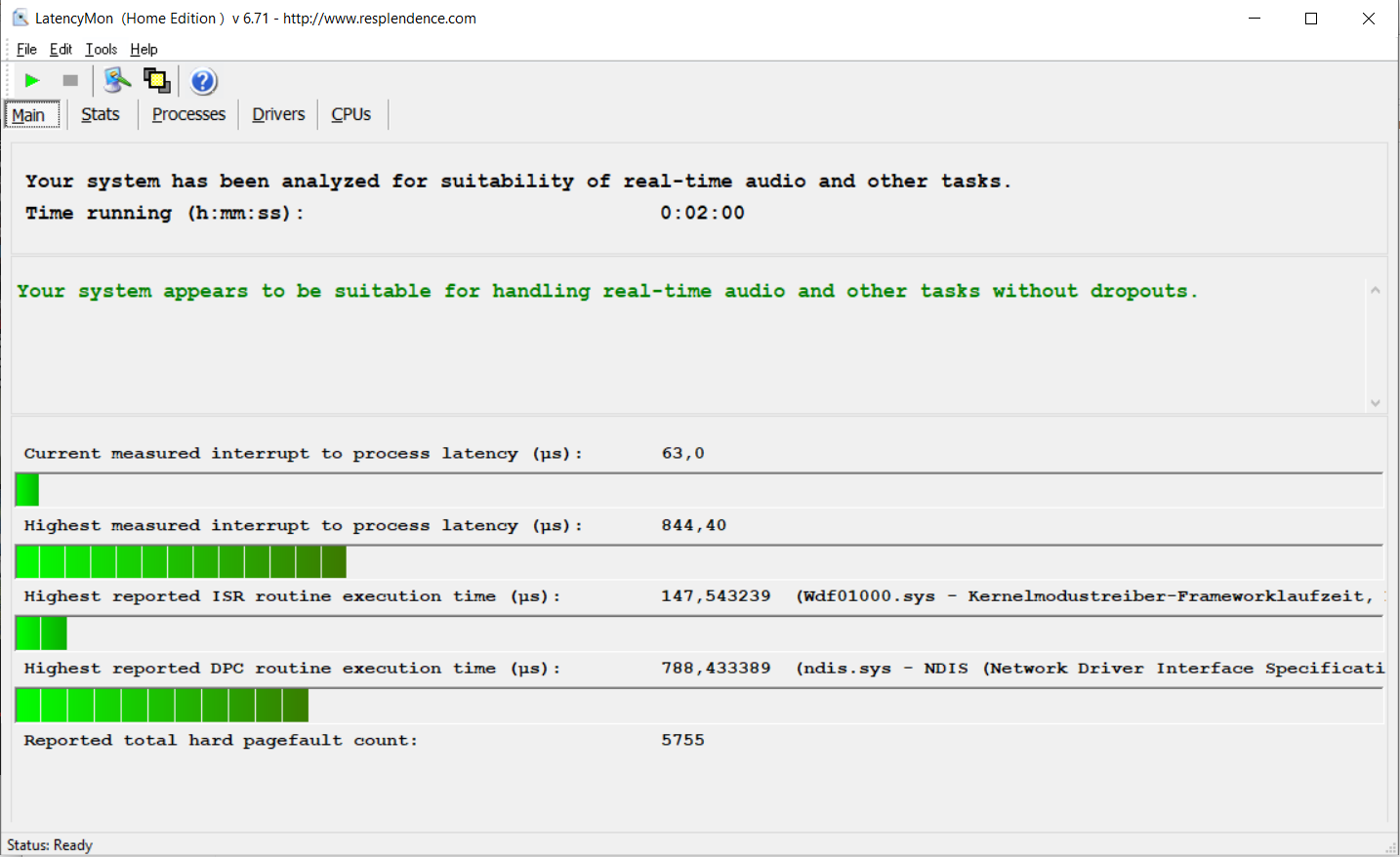
Task: Click the highest DPC routine execution time bar
Action: point(162,705)
